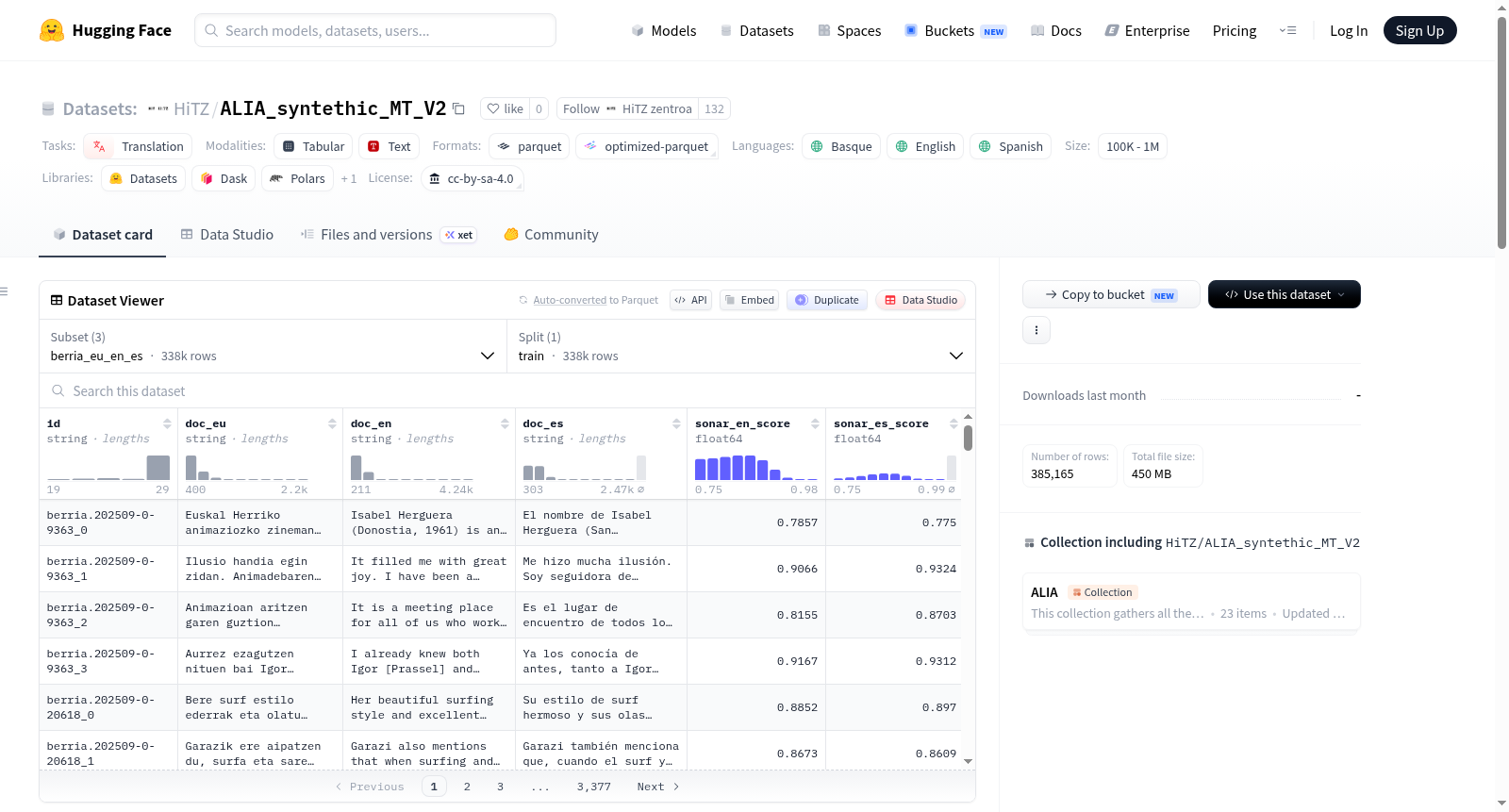Like the dataset using heart button

click(505, 108)
